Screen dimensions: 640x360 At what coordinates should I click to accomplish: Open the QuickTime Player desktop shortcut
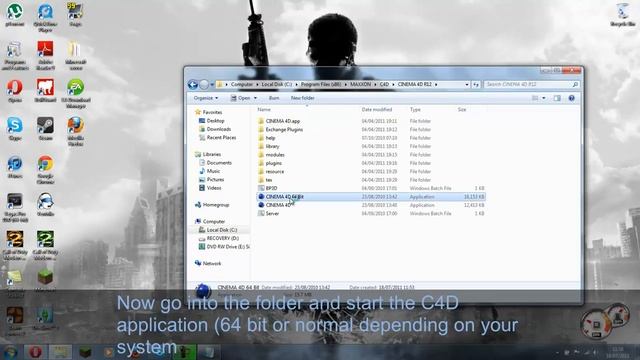pyautogui.click(x=45, y=17)
